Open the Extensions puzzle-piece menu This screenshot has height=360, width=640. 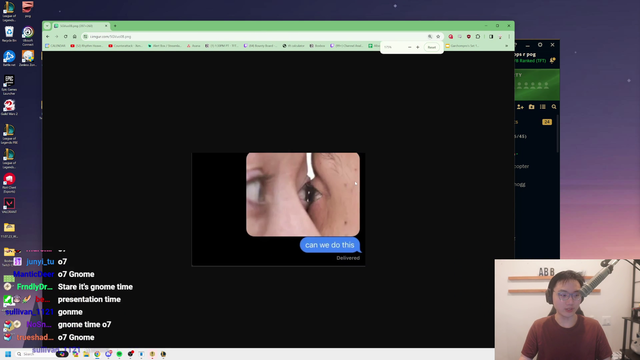coord(478,37)
